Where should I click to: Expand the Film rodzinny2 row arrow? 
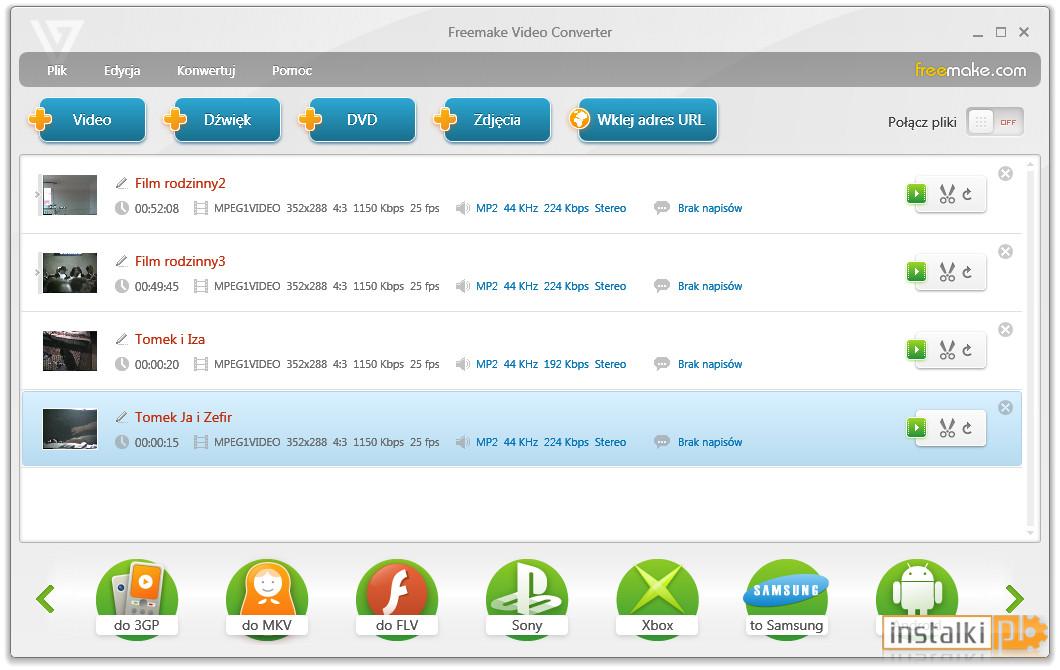click(x=37, y=195)
